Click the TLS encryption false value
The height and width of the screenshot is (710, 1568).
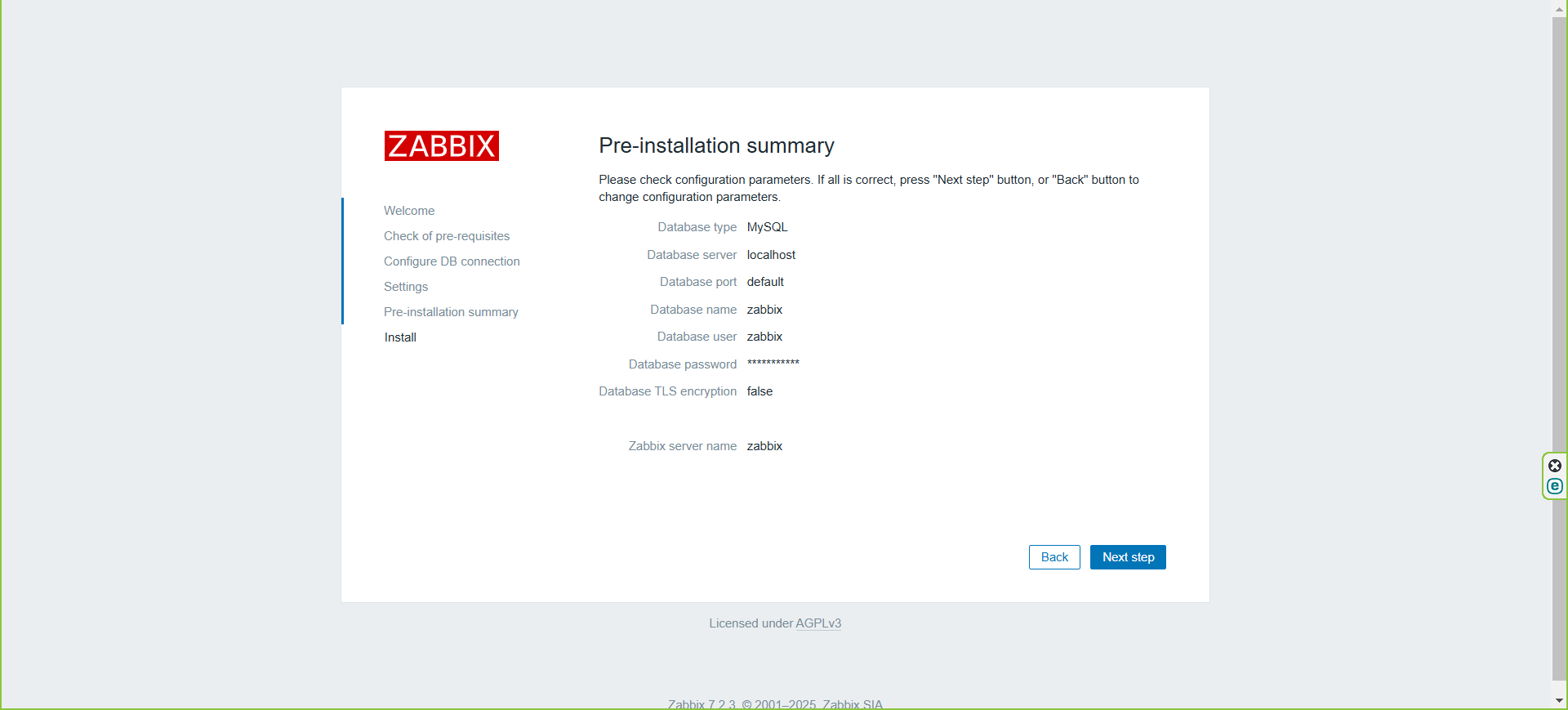pyautogui.click(x=759, y=391)
